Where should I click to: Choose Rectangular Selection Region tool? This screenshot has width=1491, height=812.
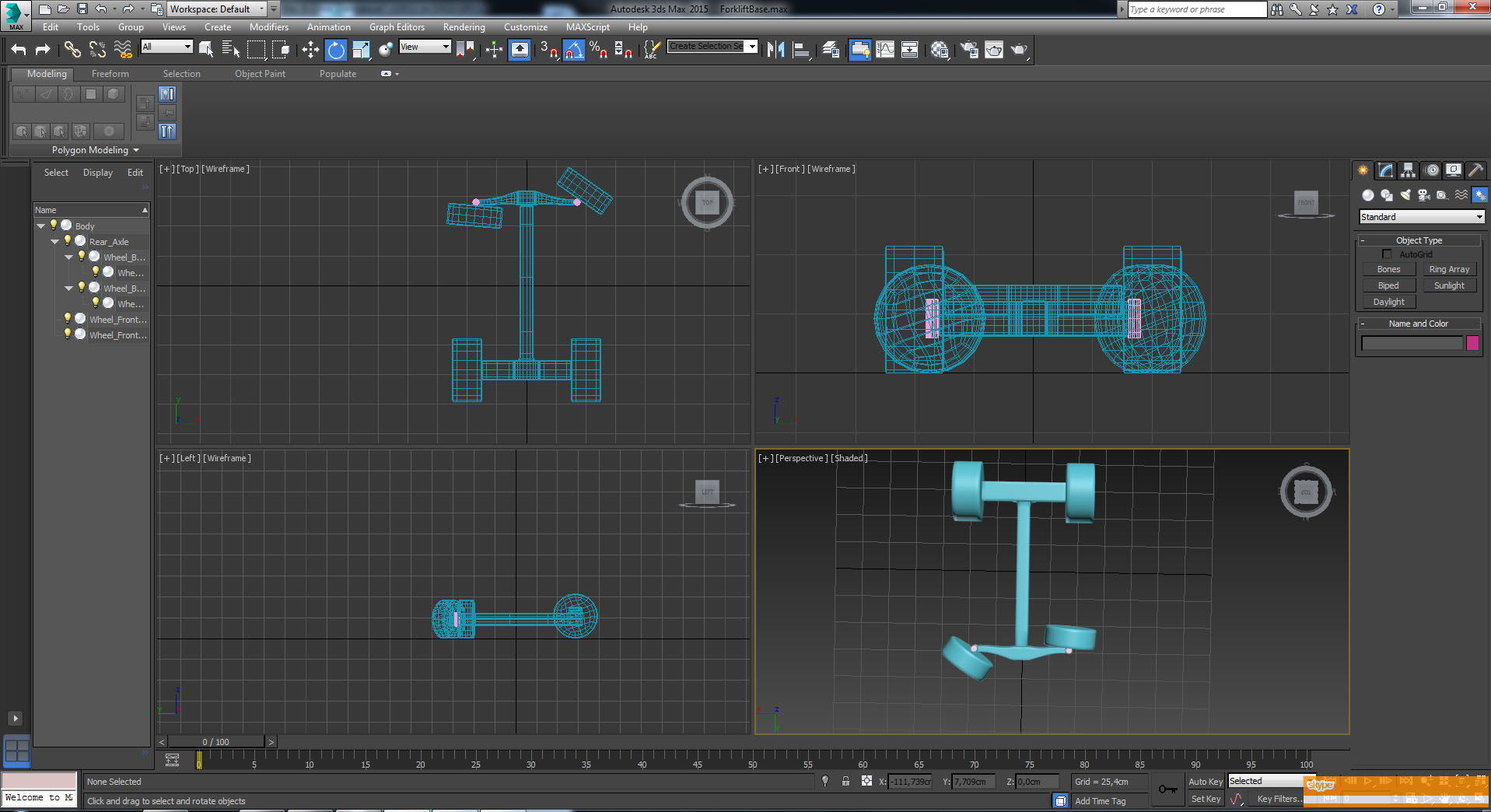click(x=256, y=50)
